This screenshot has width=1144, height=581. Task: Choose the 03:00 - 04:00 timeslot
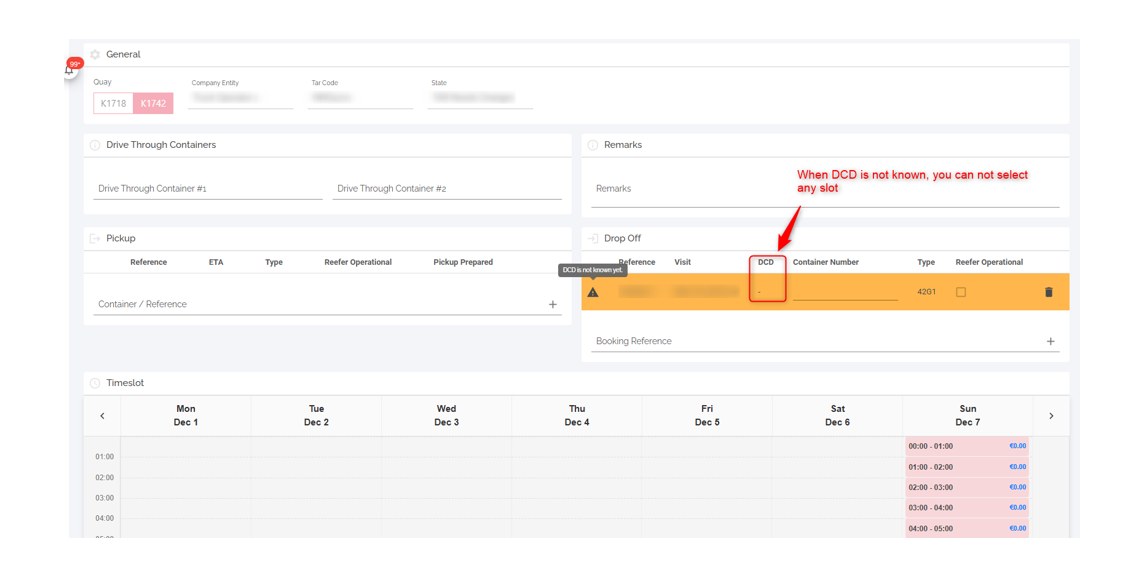point(966,508)
